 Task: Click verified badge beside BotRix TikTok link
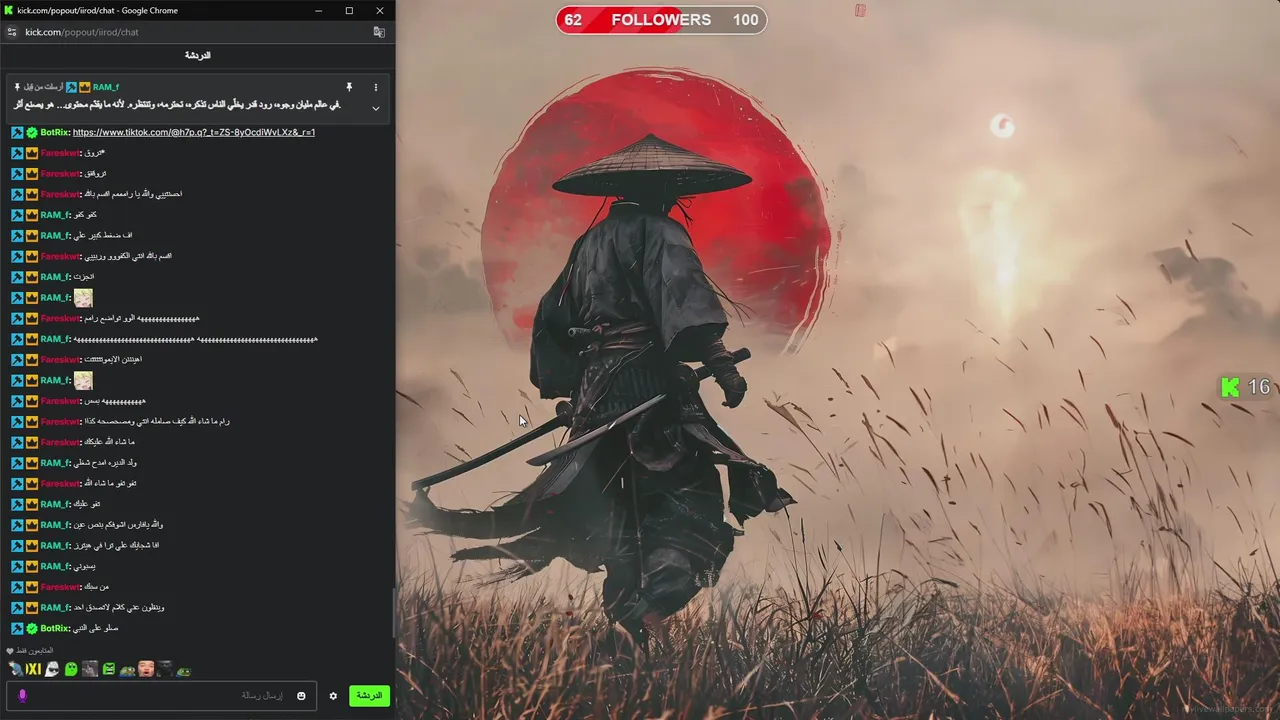pos(32,132)
